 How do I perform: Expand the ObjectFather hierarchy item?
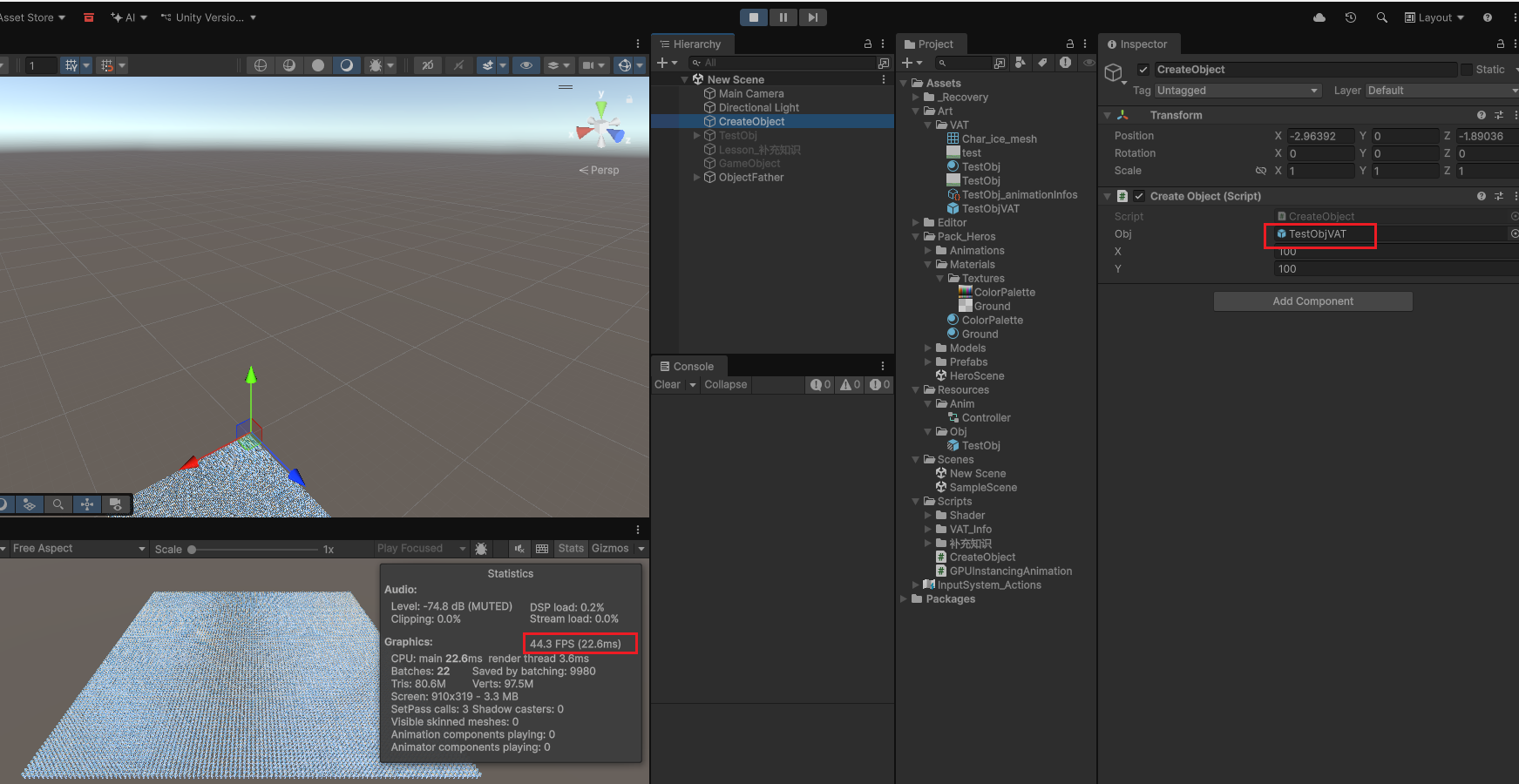click(696, 178)
